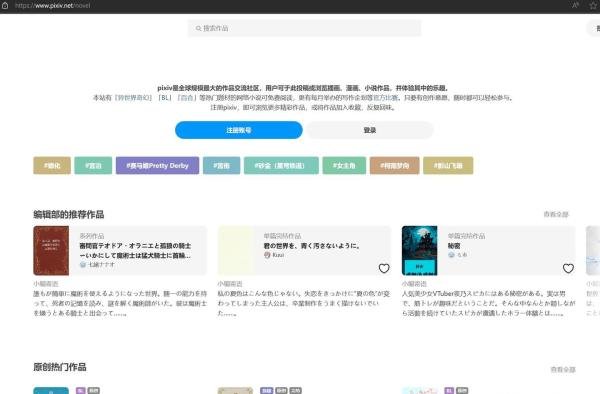The width and height of the screenshot is (600, 394).
Task: Open the novel 君の世界を、青く汚さないように。
Action: point(312,246)
